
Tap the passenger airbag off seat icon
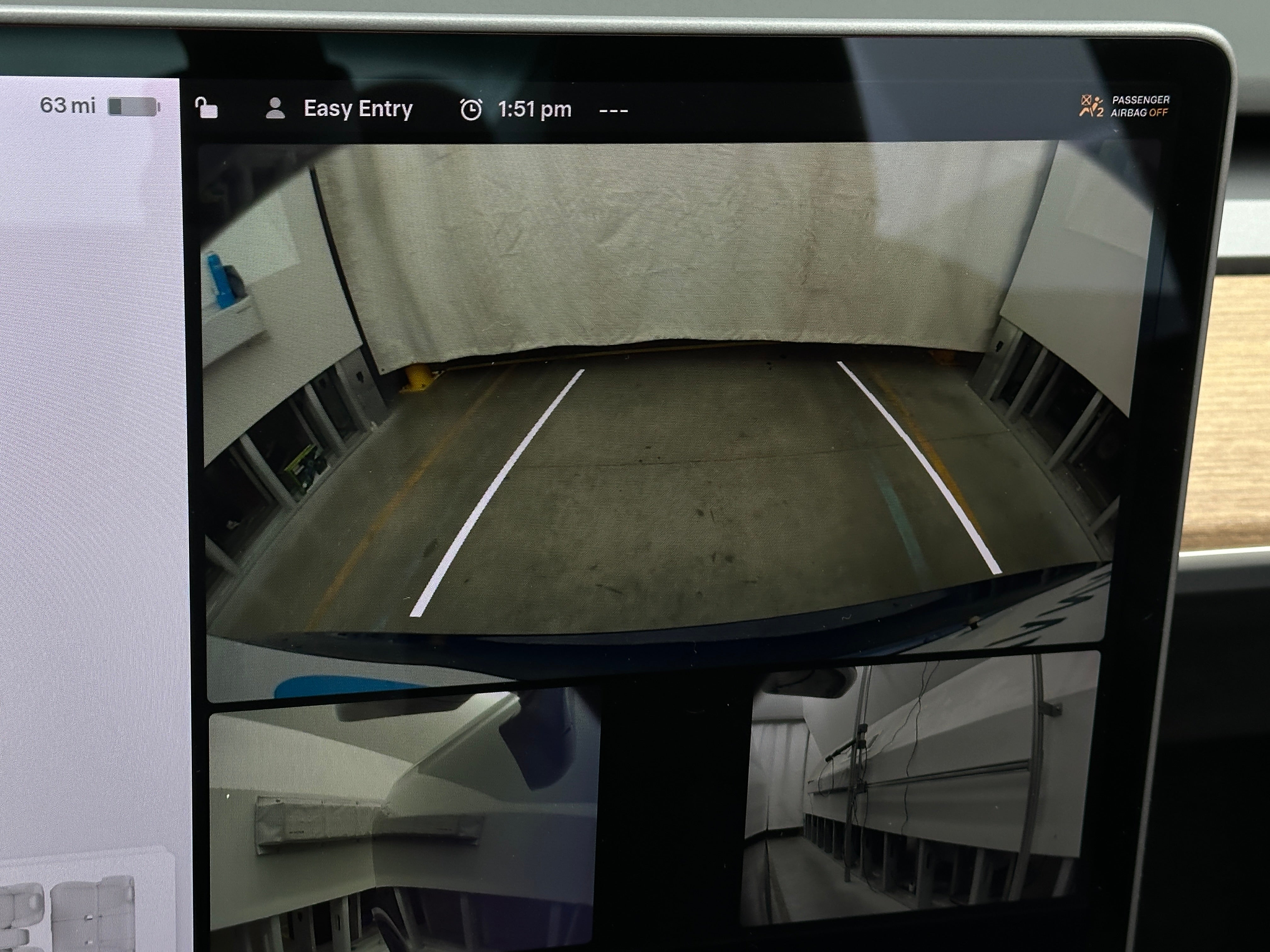click(1091, 106)
